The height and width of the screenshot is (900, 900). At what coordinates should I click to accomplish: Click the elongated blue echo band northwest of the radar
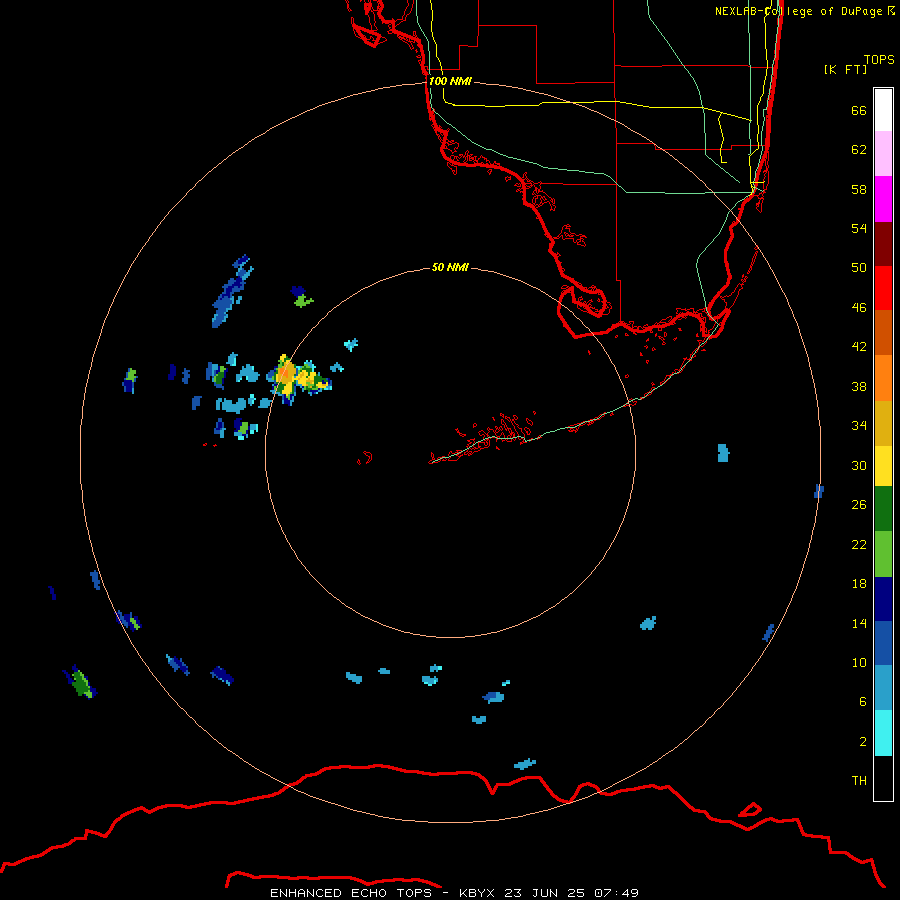pyautogui.click(x=232, y=291)
